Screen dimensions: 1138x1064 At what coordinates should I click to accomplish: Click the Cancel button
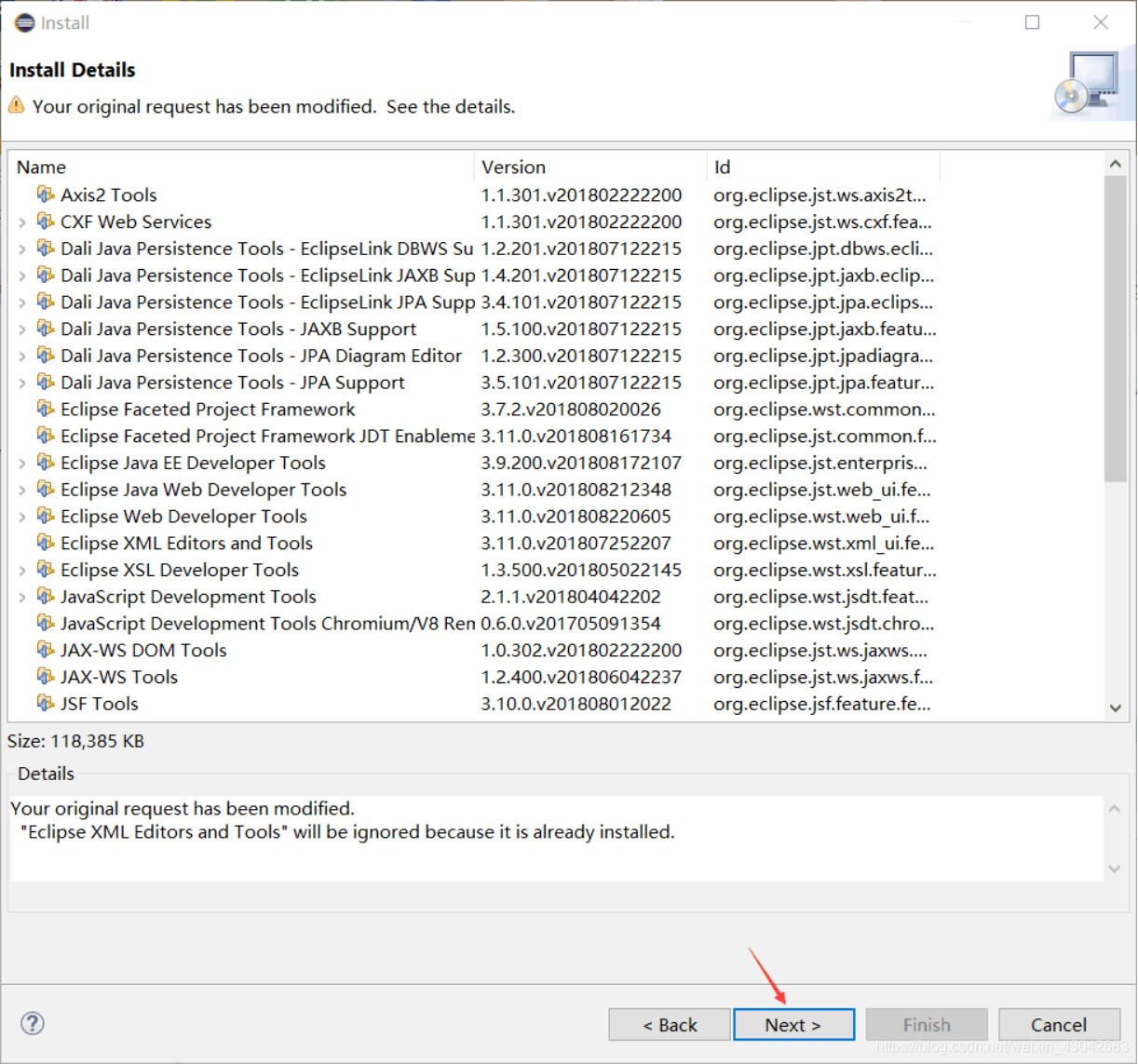coord(1059,1025)
